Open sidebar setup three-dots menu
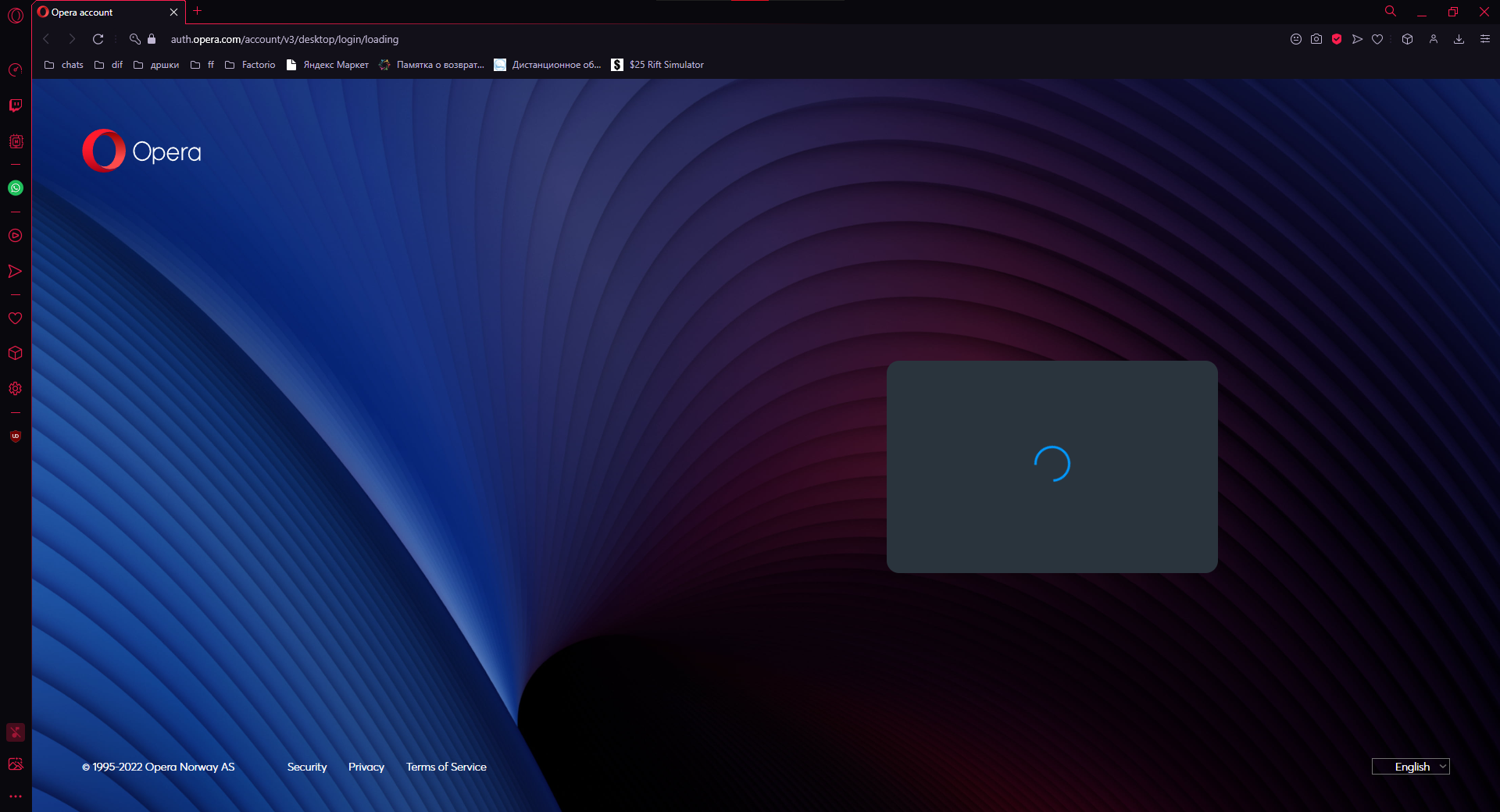This screenshot has height=812, width=1500. coord(16,796)
